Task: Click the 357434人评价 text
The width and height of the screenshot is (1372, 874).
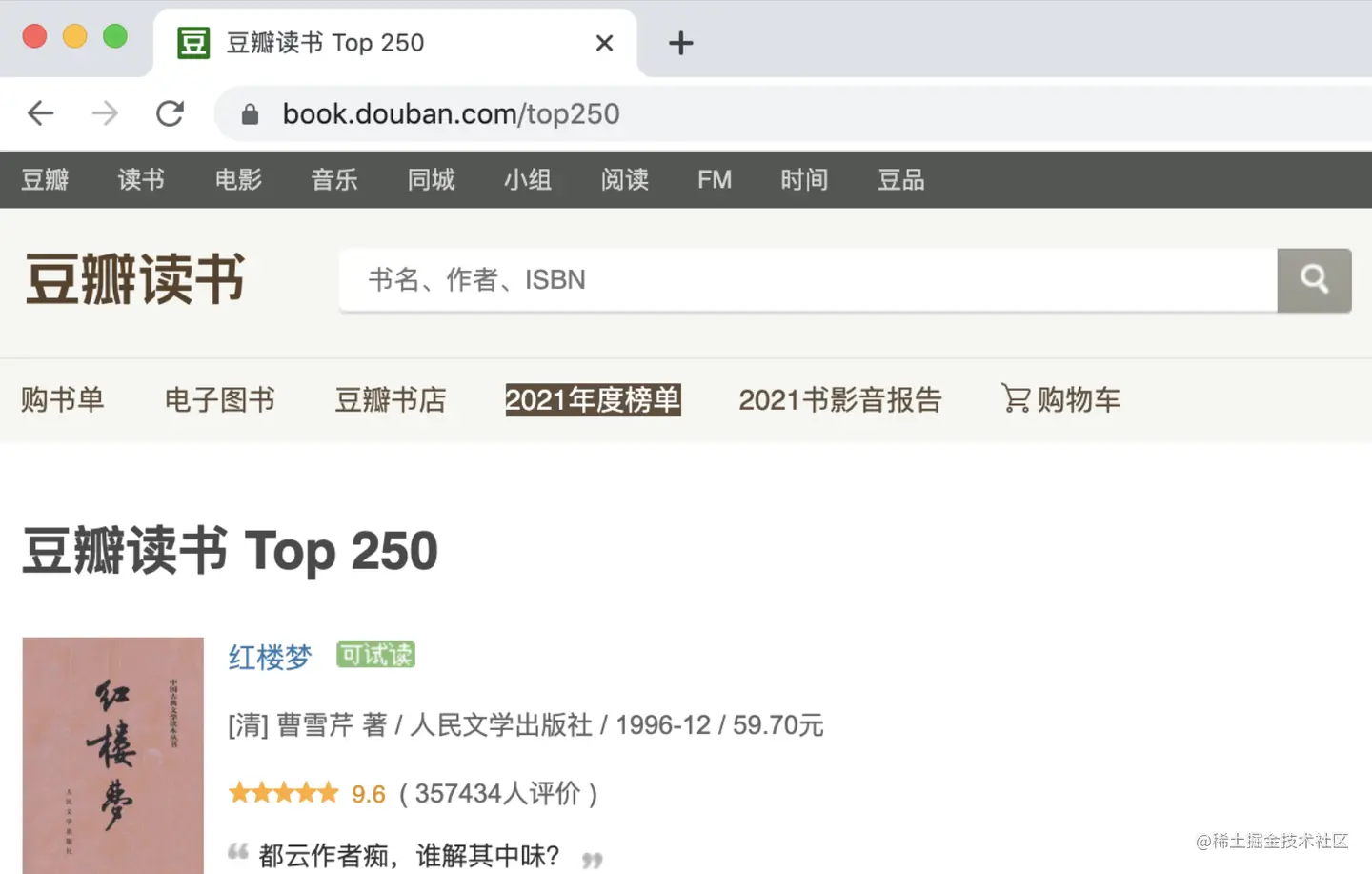Action: point(497,793)
